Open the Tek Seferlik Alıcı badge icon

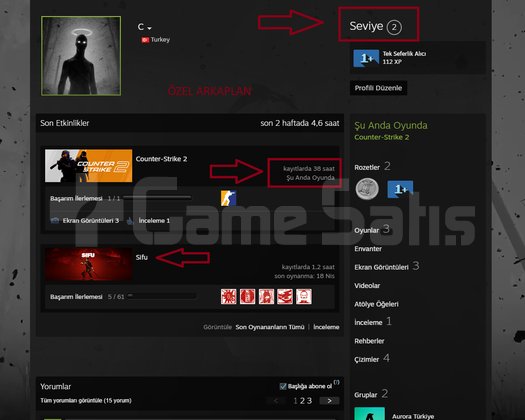click(x=366, y=58)
